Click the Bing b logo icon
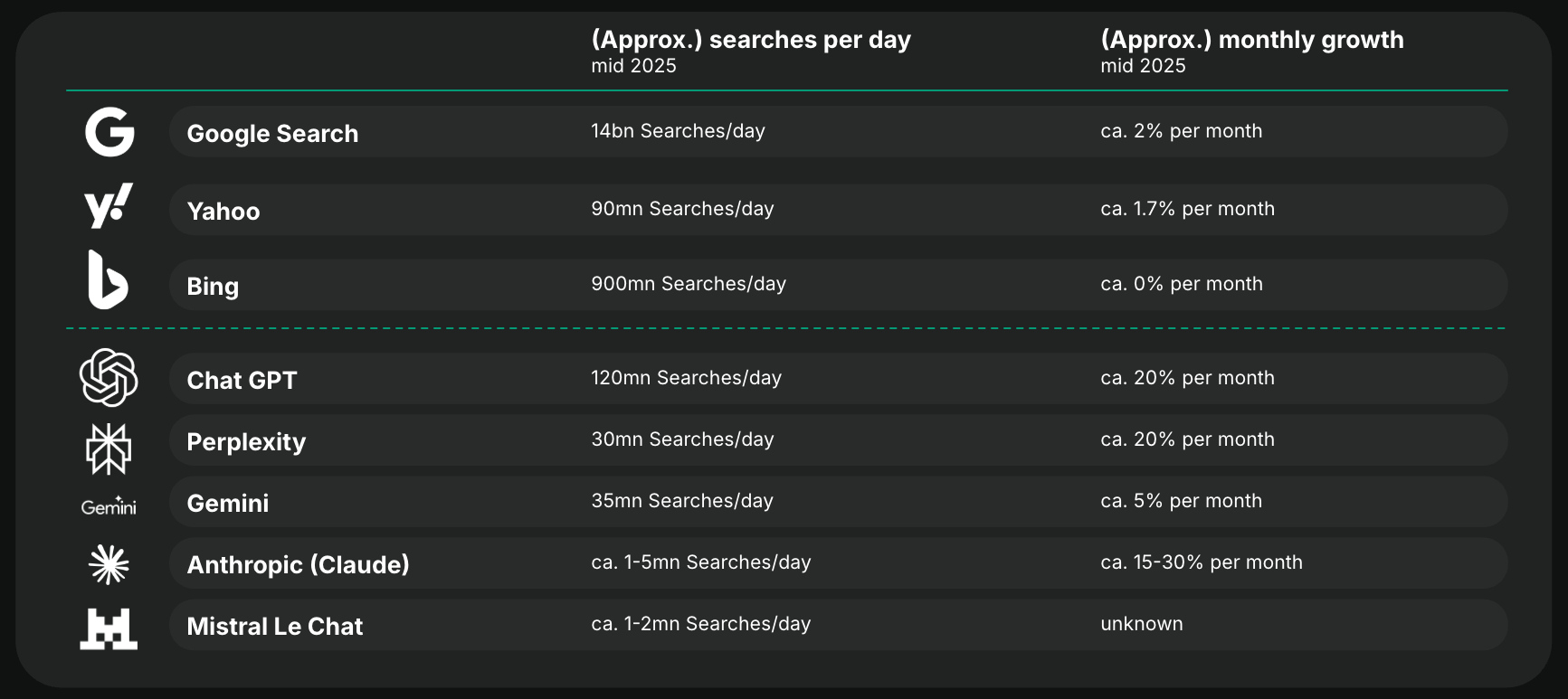Screen dimensions: 1568x699 [x=108, y=279]
